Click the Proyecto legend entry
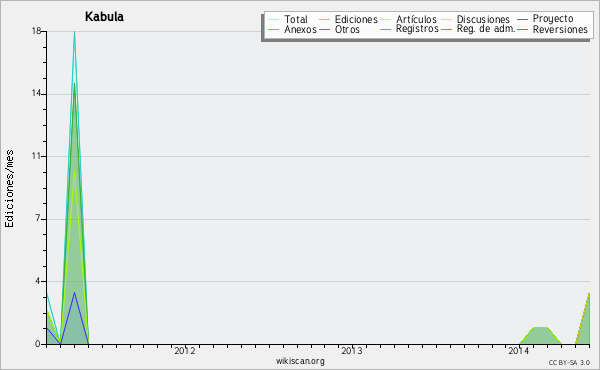 [x=553, y=19]
